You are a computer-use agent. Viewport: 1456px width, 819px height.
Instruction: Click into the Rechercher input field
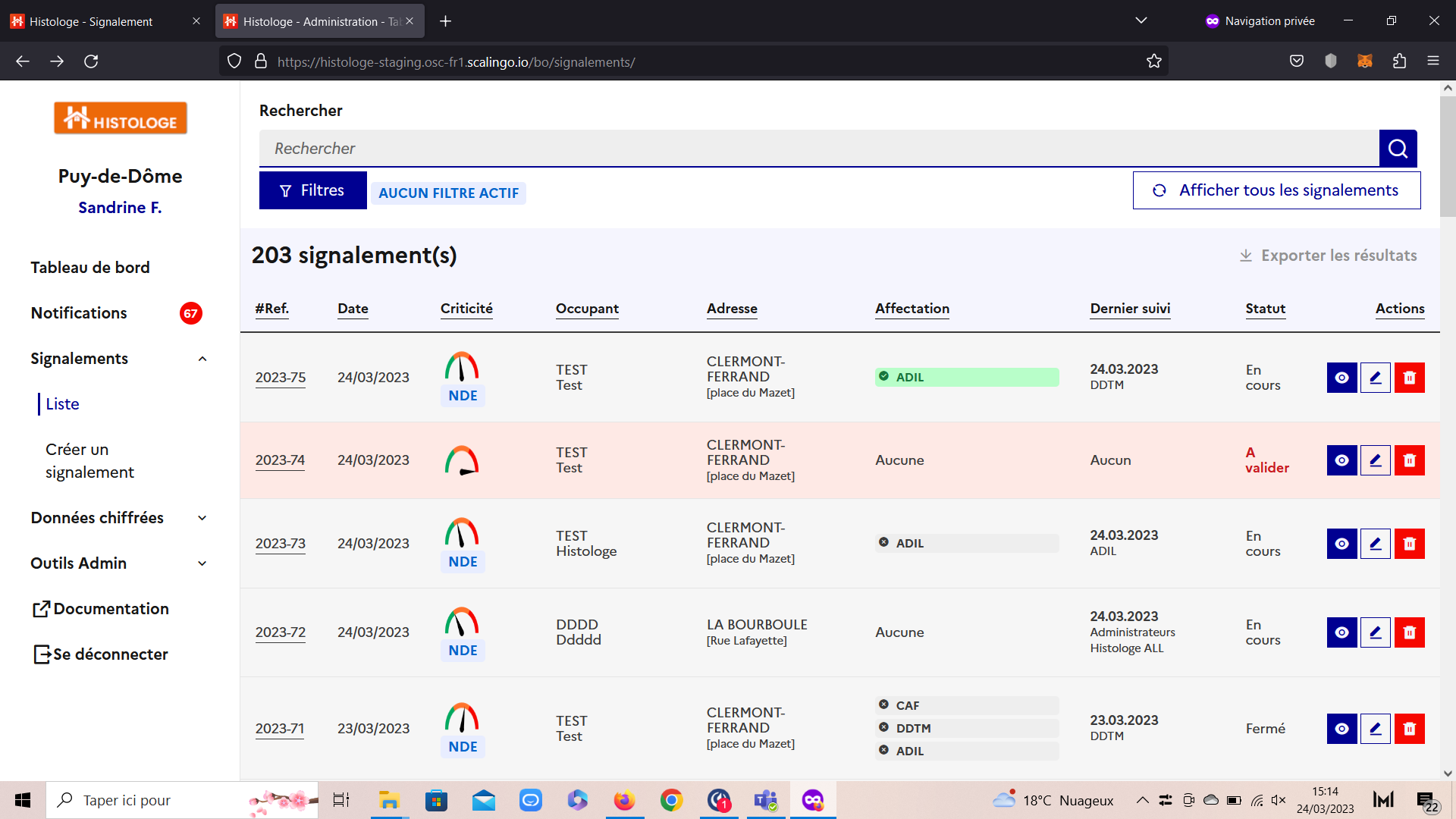[x=819, y=149]
